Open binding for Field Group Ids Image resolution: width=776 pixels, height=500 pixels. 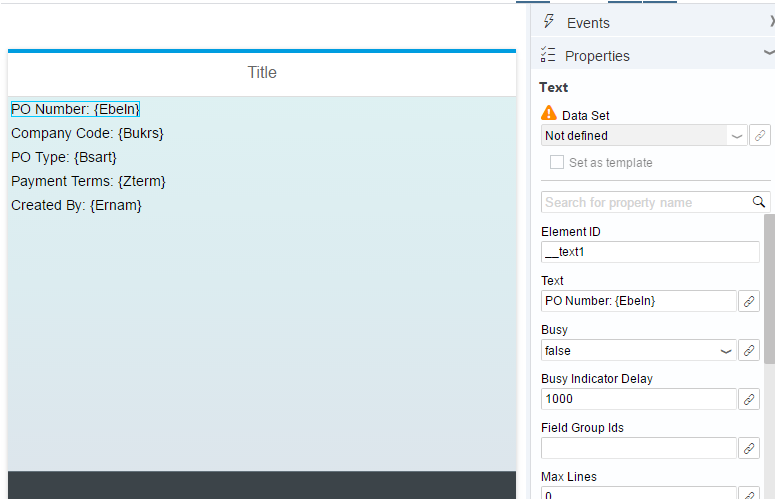749,448
